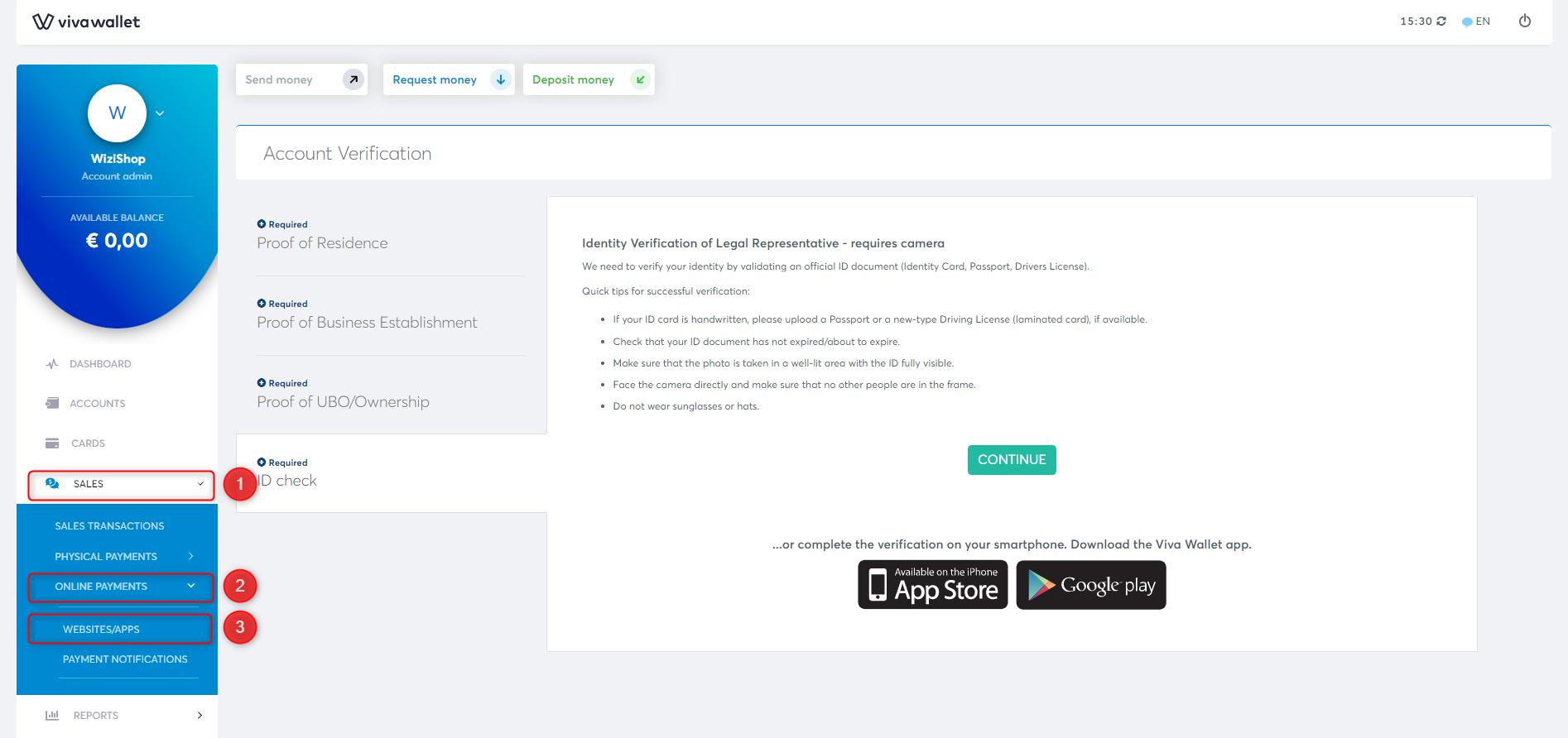The image size is (1568, 738).
Task: Open Sales Transactions submenu item
Action: [x=109, y=526]
